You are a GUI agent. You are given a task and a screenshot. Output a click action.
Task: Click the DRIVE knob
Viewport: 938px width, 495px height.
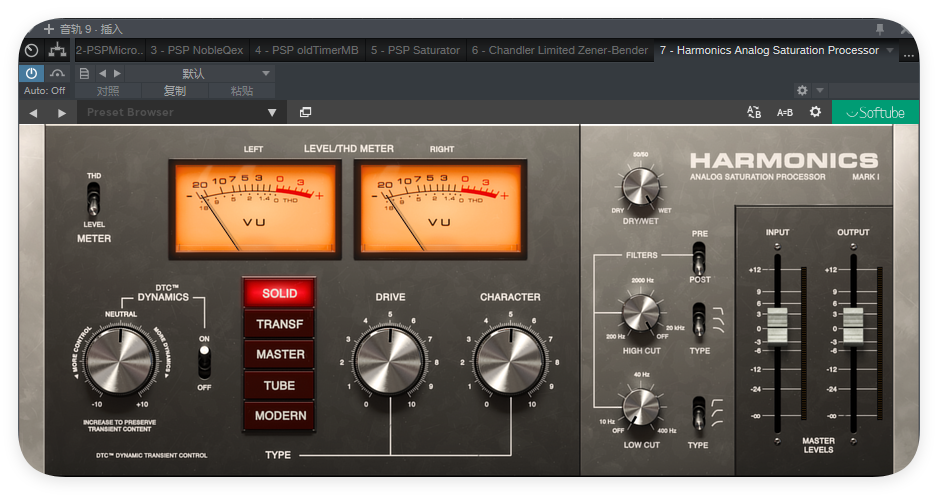pos(390,360)
